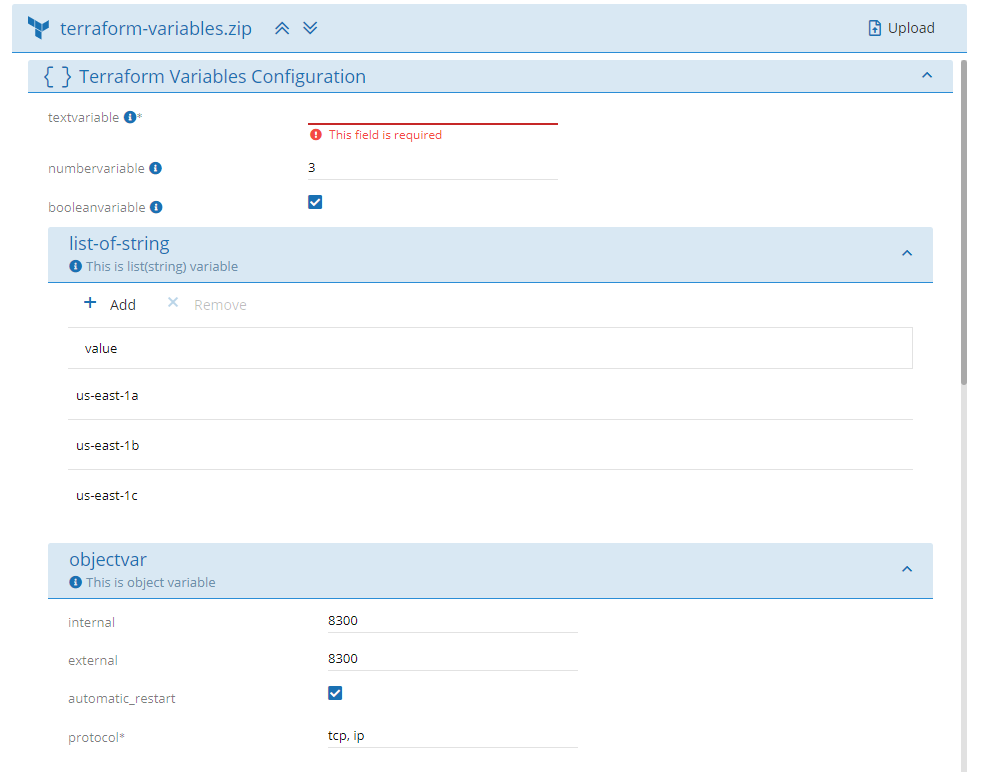
Task: Click the value column header
Action: point(491,348)
